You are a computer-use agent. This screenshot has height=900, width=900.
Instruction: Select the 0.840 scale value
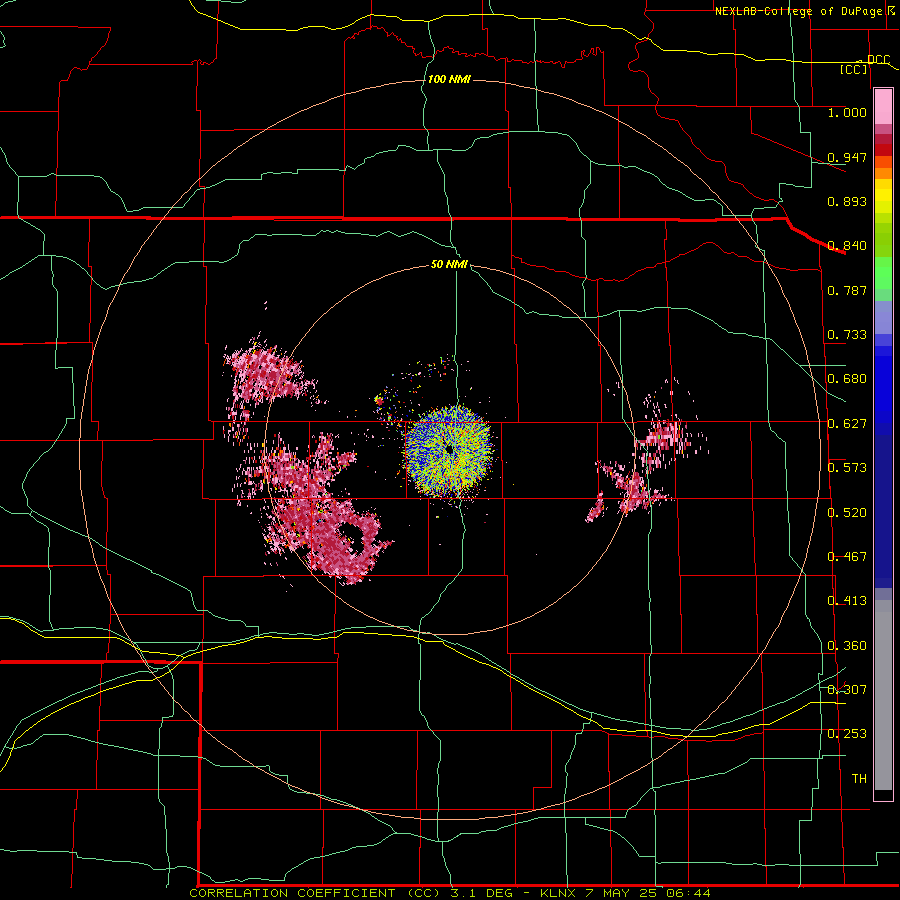[847, 246]
